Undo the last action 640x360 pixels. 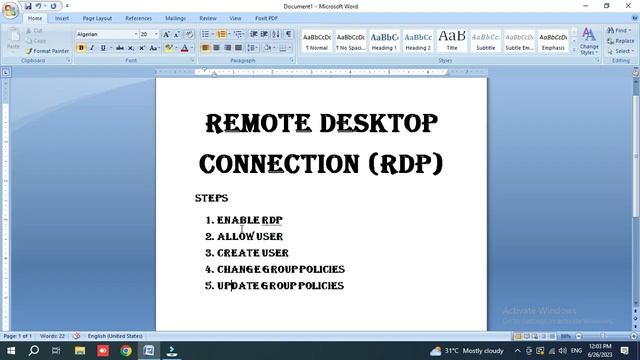[38, 6]
